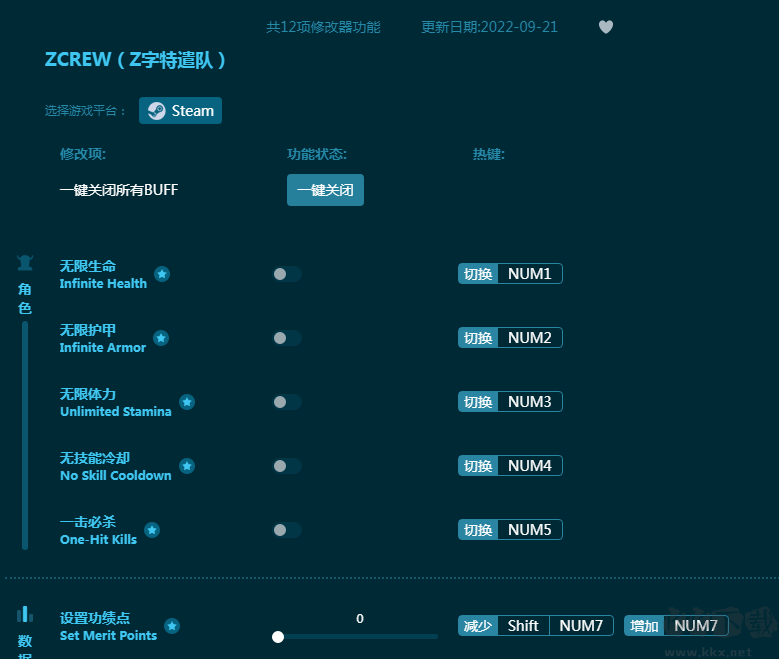Select the character category icon in sidebar
779x659 pixels.
(x=25, y=264)
